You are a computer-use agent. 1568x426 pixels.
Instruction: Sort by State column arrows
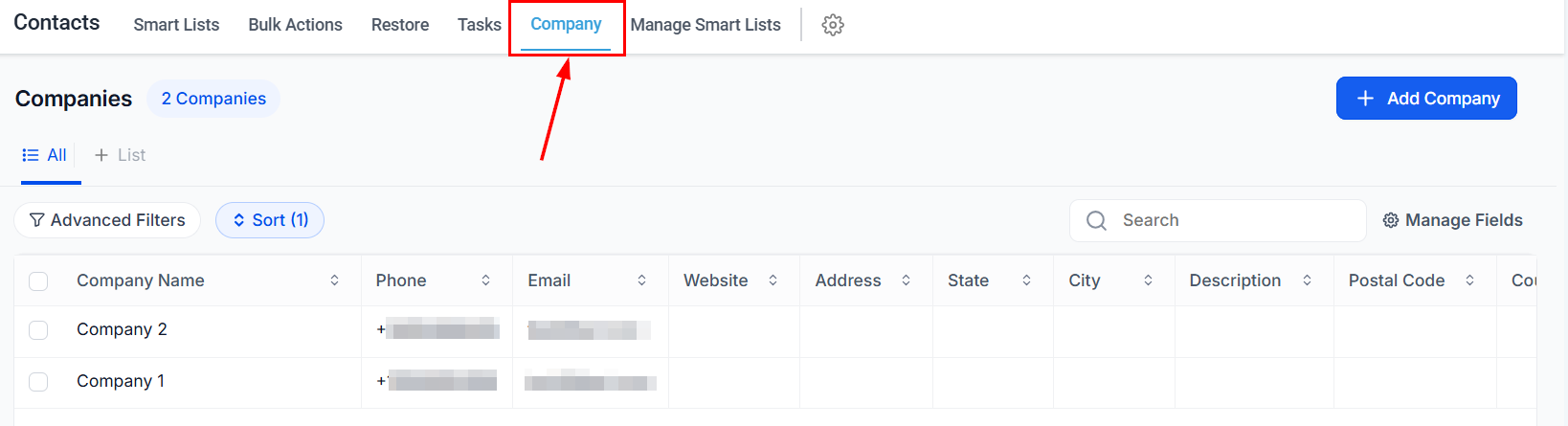[x=1027, y=280]
